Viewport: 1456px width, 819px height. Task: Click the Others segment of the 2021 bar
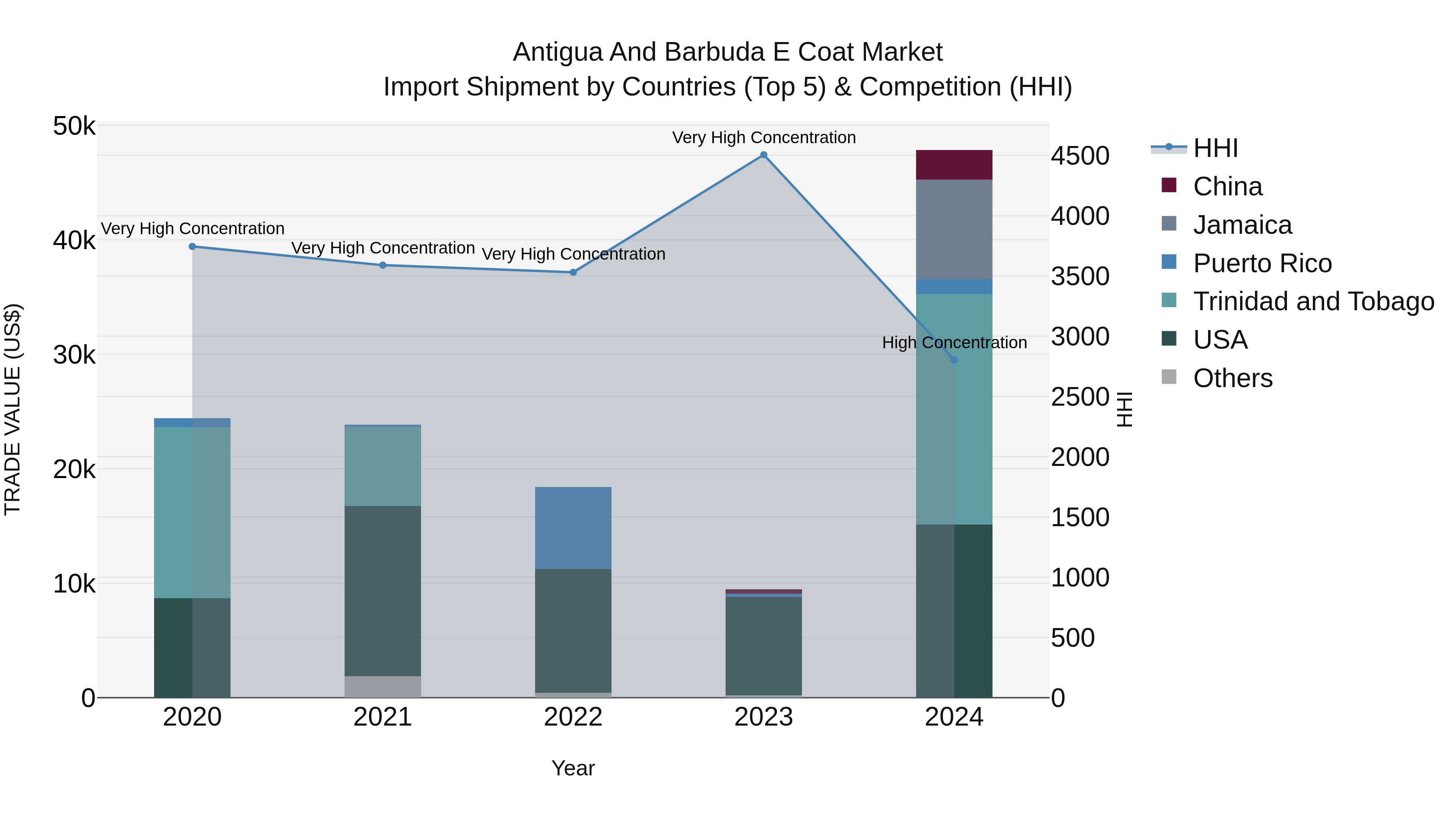coord(383,687)
